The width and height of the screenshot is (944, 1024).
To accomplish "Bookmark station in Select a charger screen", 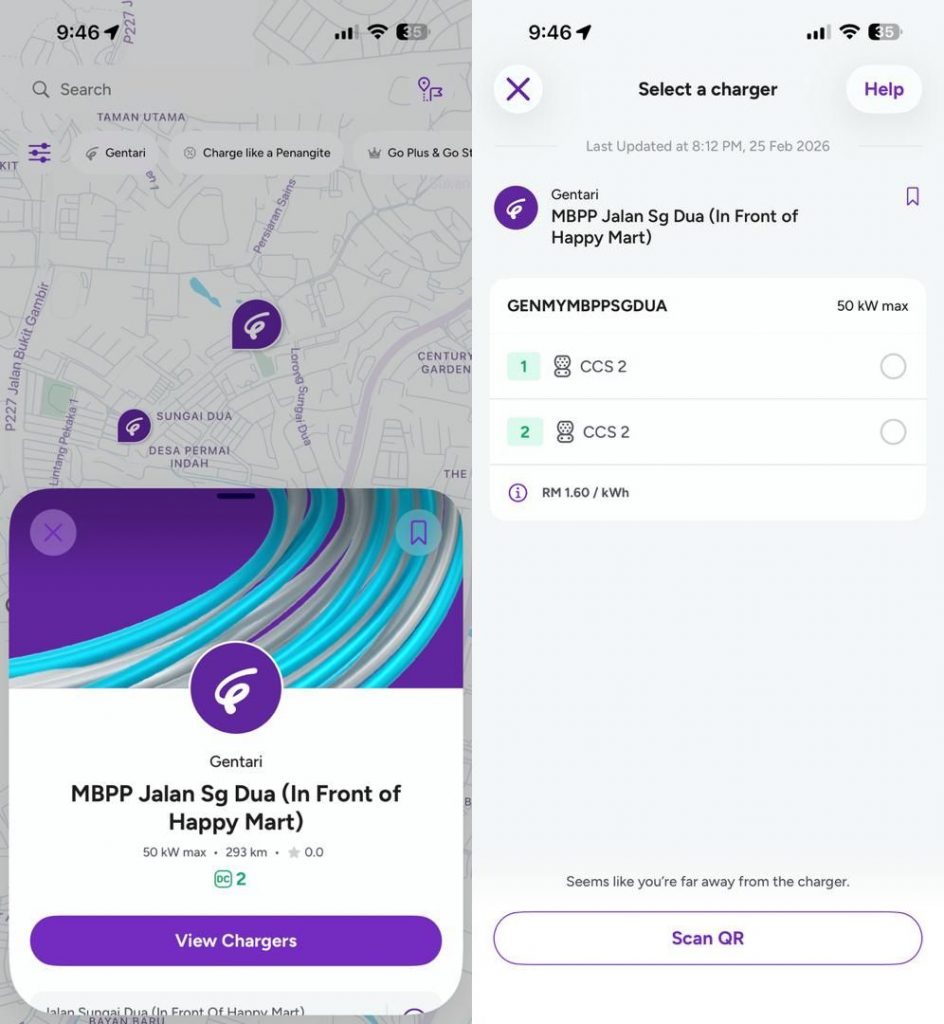I will (x=913, y=196).
